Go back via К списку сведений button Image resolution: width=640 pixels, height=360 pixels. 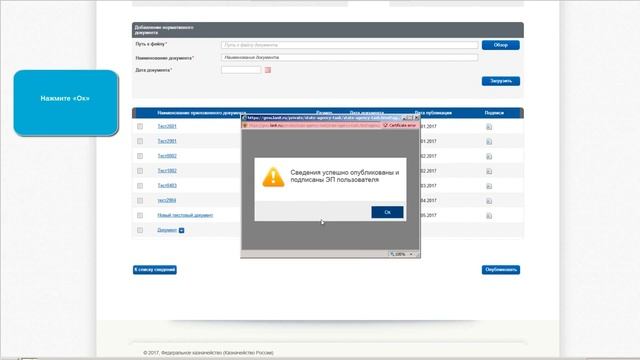155,270
